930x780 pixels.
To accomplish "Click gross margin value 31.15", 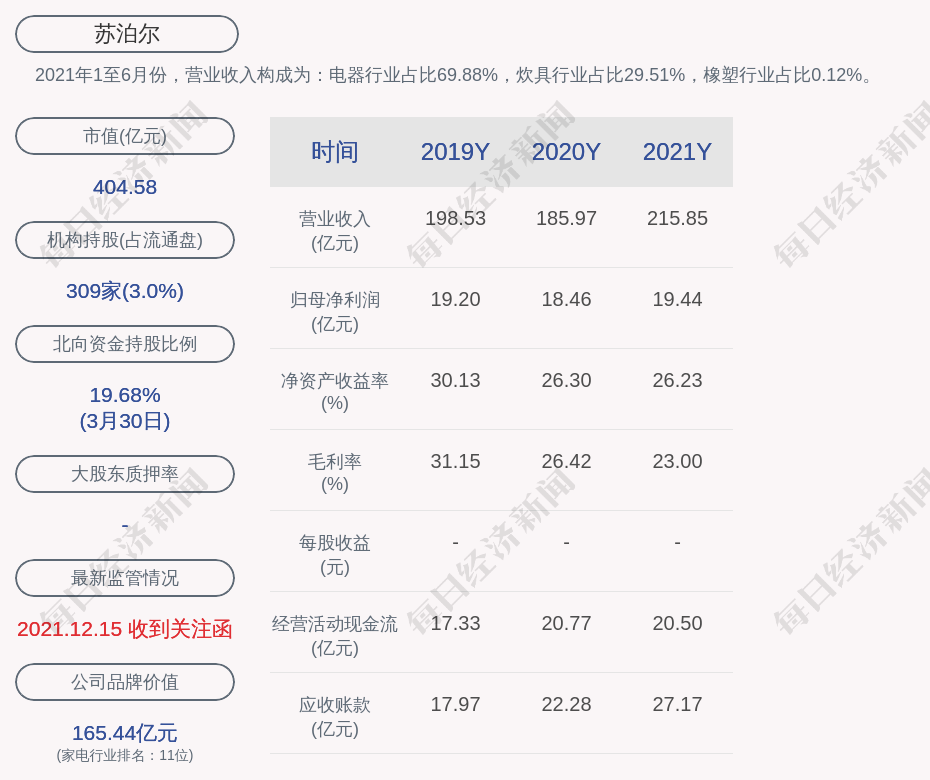I will click(456, 461).
